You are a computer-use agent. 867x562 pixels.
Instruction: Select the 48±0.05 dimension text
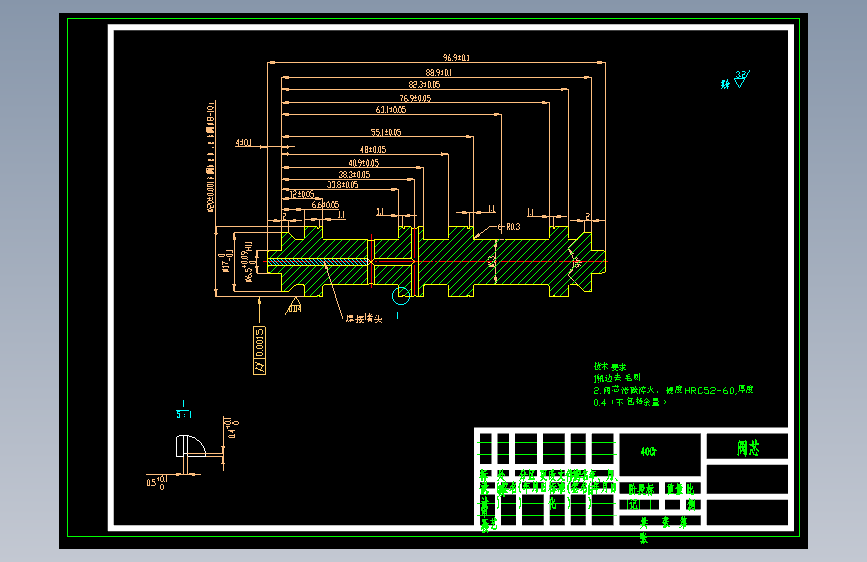coord(373,149)
